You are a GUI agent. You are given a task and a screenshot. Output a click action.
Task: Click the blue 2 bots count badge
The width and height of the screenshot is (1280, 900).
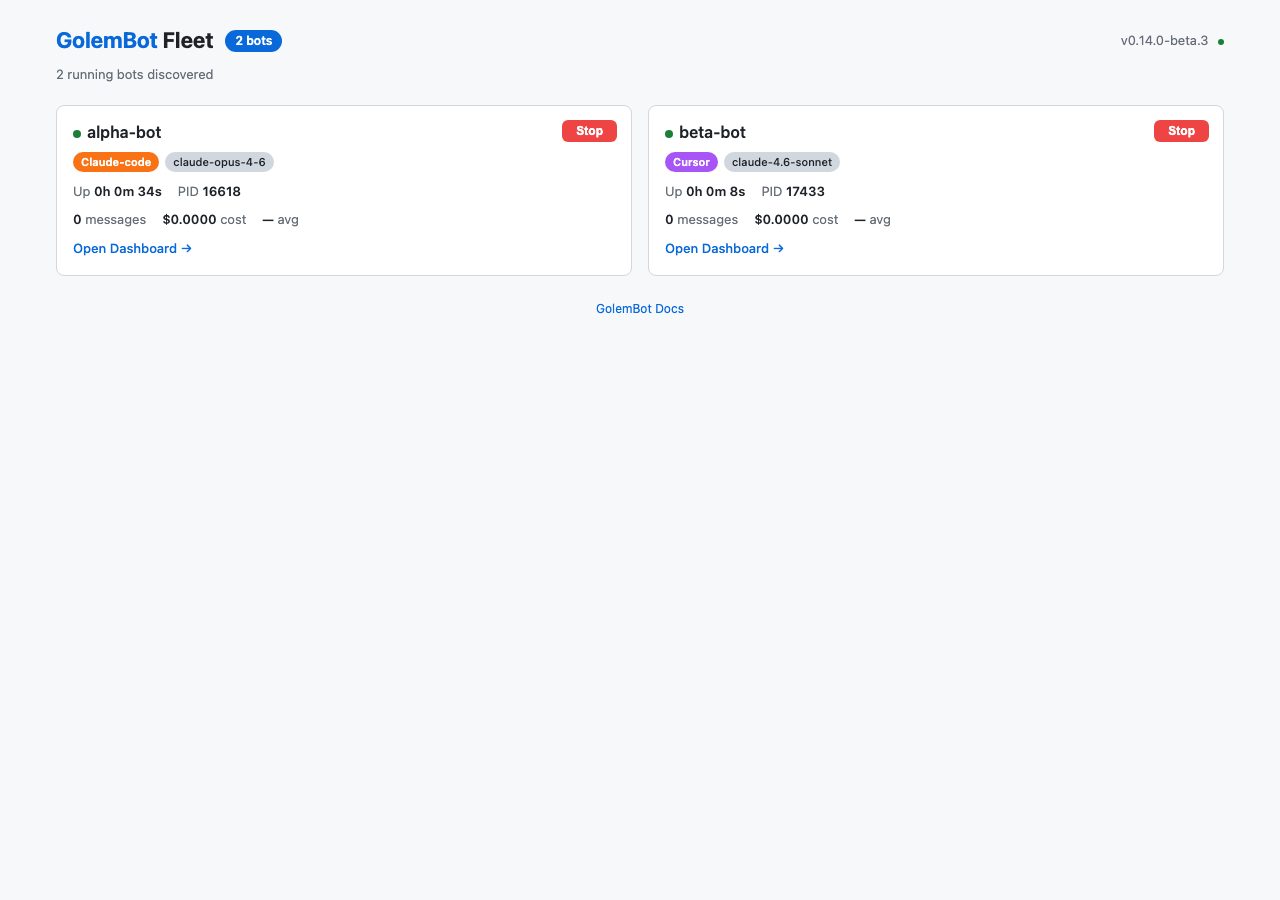[x=253, y=41]
